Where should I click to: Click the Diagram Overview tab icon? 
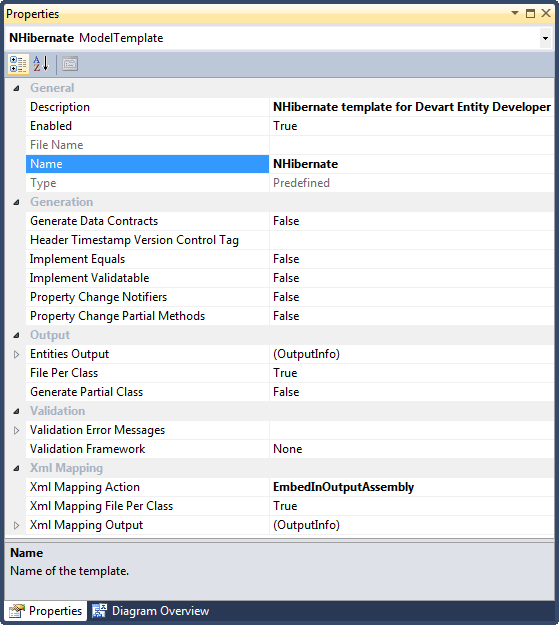tap(99, 611)
